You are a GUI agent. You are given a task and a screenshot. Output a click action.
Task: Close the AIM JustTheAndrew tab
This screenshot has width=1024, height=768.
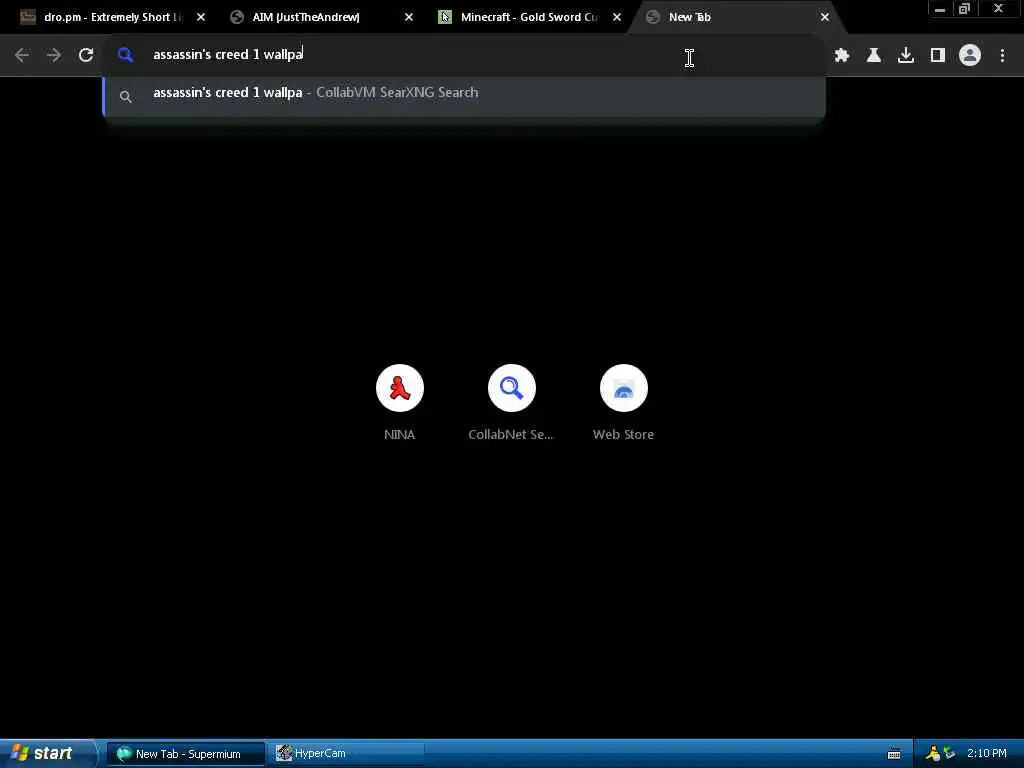point(409,17)
